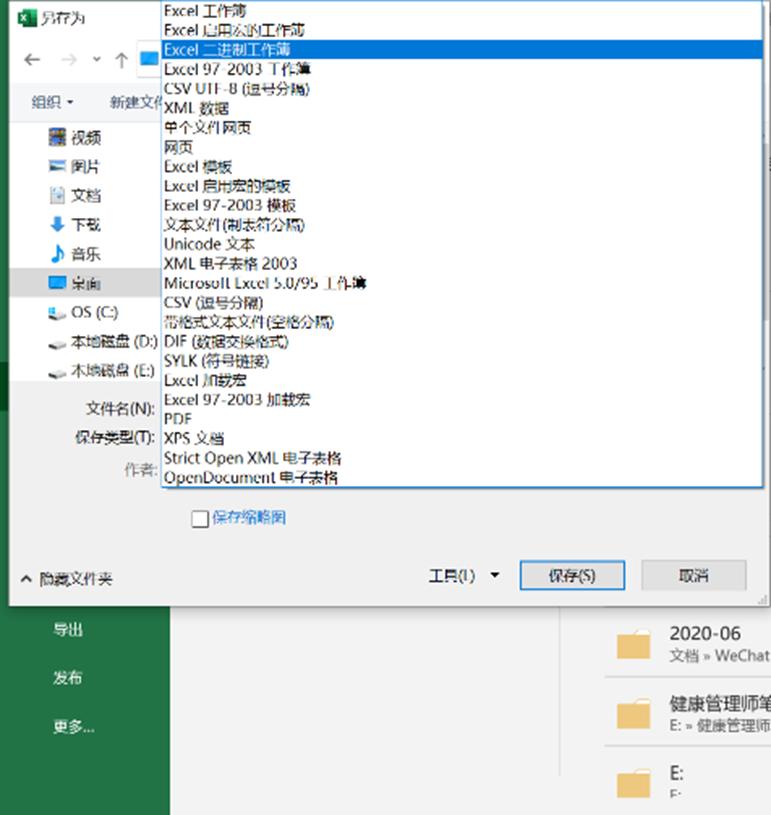The image size is (771, 815).
Task: Enable 保存缩略图 checkbox
Action: [200, 518]
